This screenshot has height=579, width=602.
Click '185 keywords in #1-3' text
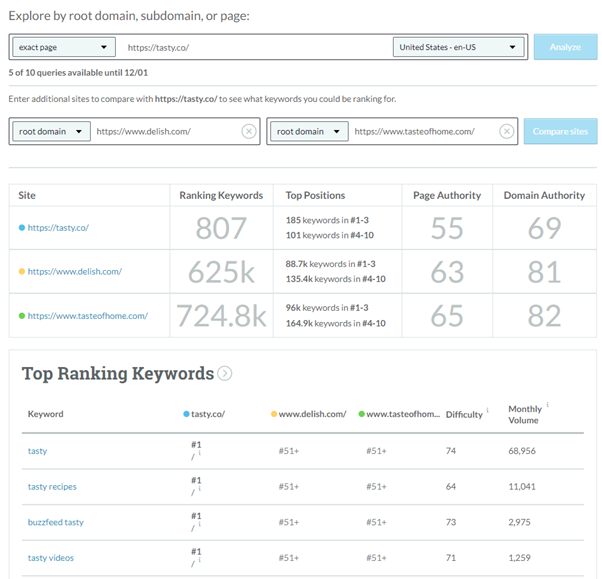[x=327, y=220]
